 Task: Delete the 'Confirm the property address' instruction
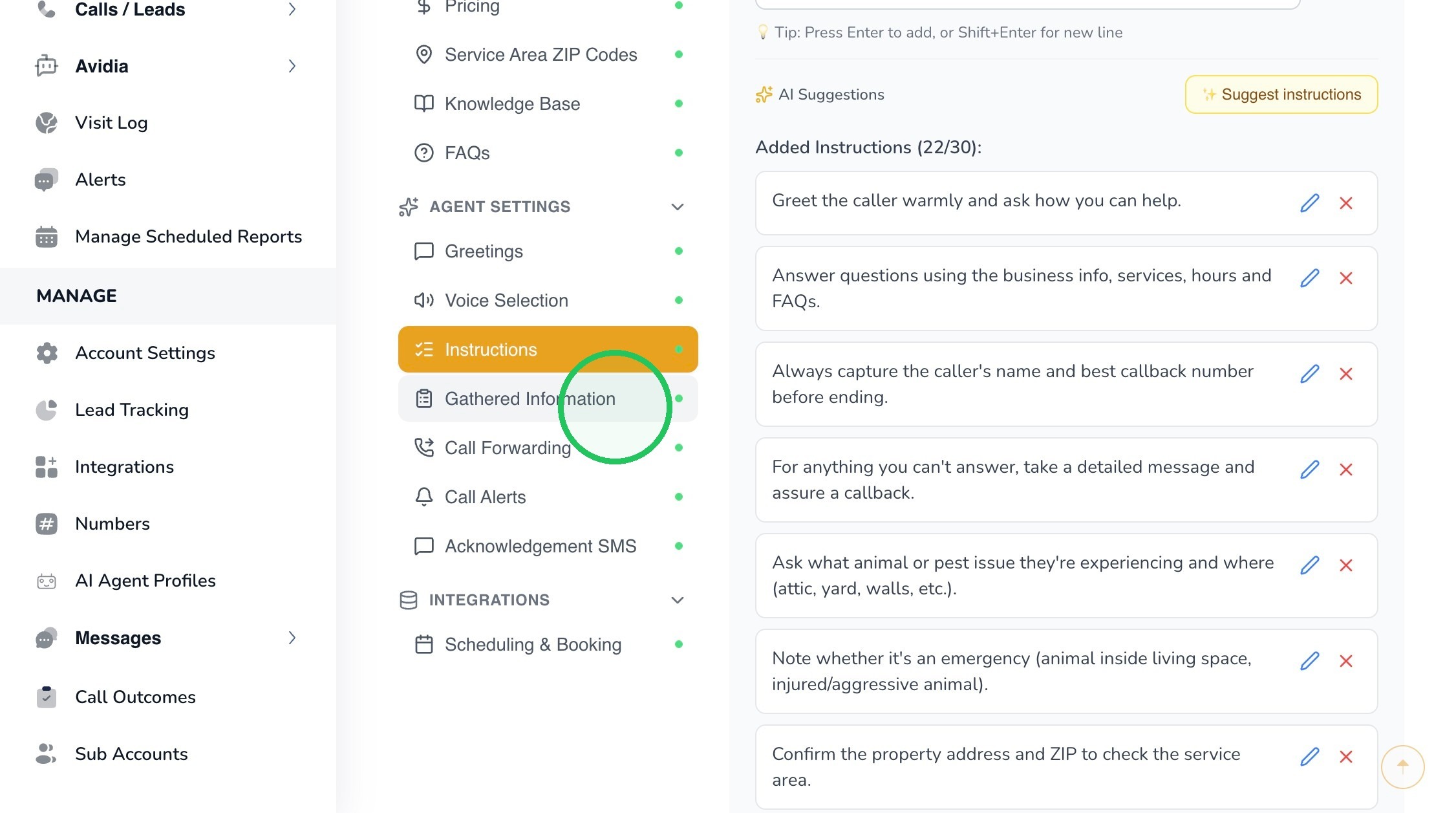coord(1346,757)
